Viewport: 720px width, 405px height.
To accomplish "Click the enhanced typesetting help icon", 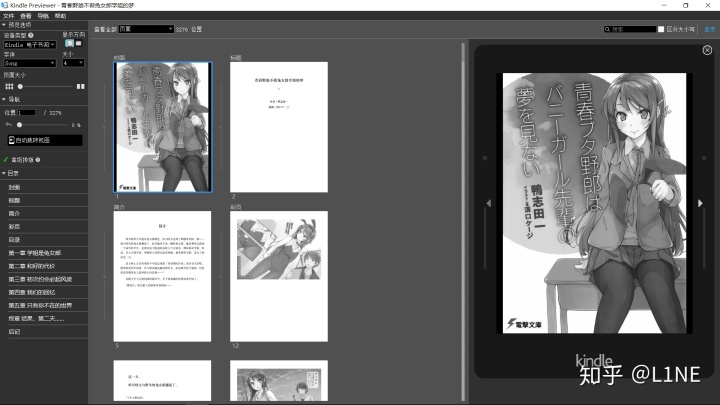I will tap(38, 160).
